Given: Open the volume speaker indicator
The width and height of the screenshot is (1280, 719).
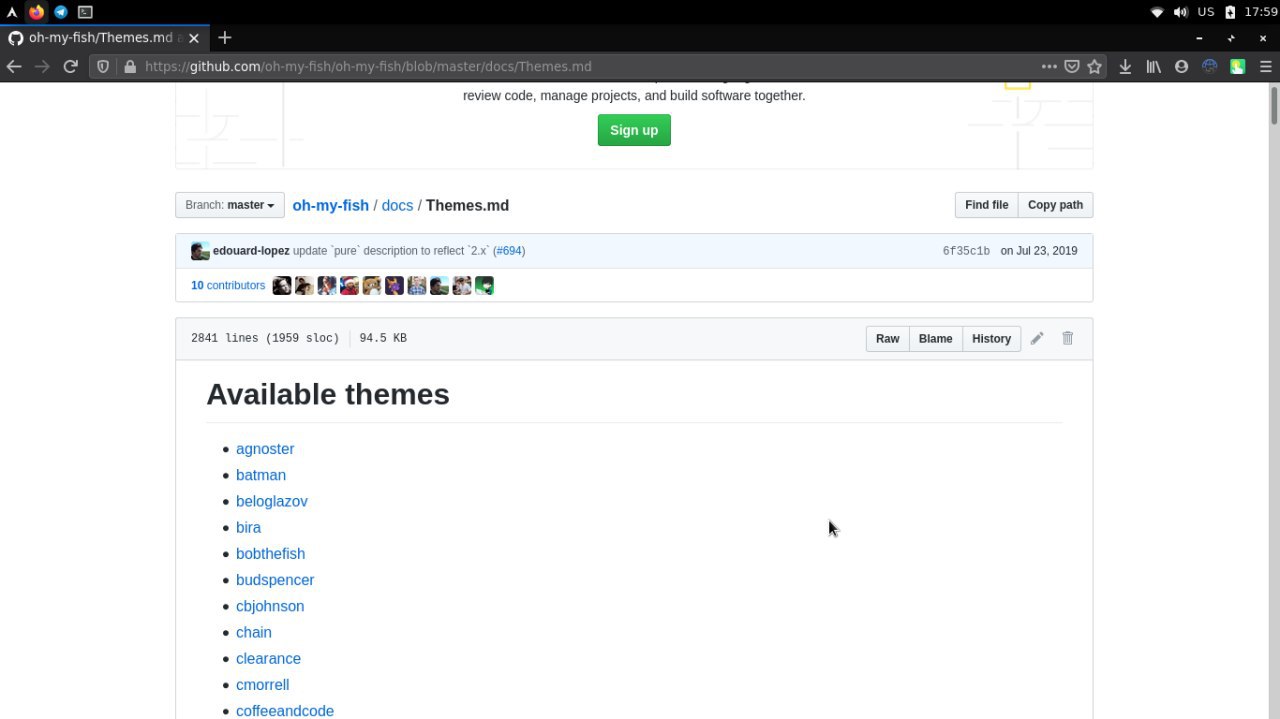Looking at the screenshot, I should point(1181,12).
